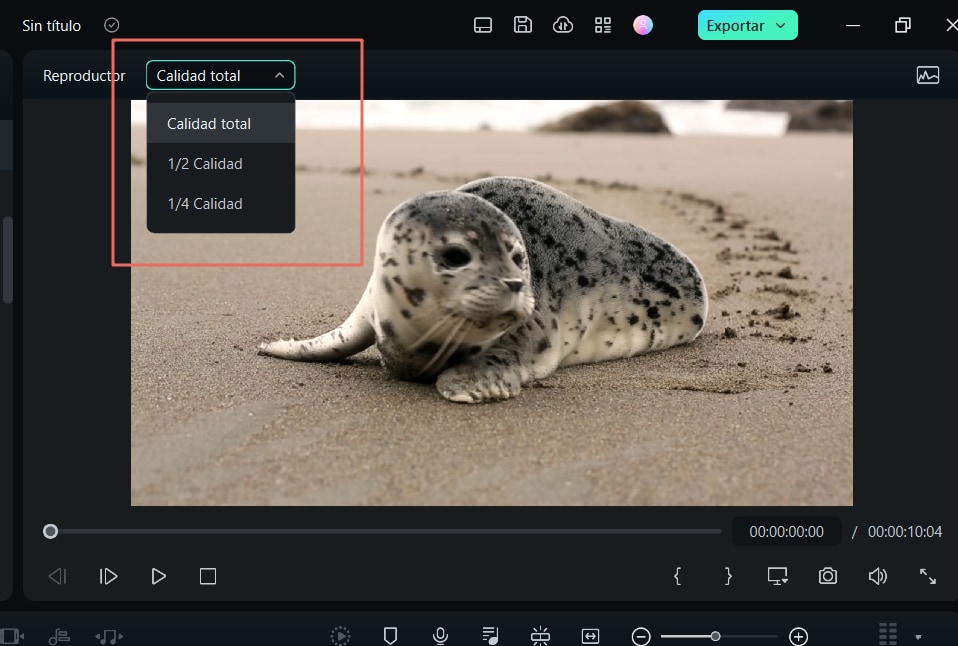The width and height of the screenshot is (958, 646).
Task: Click the mark in curly brace icon
Action: point(678,576)
